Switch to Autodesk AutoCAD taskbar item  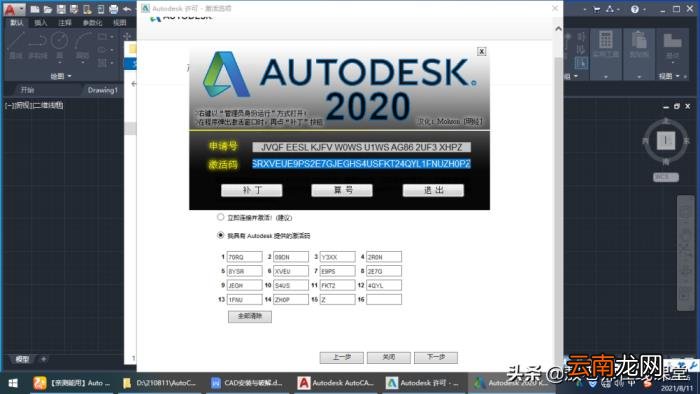[x=336, y=383]
